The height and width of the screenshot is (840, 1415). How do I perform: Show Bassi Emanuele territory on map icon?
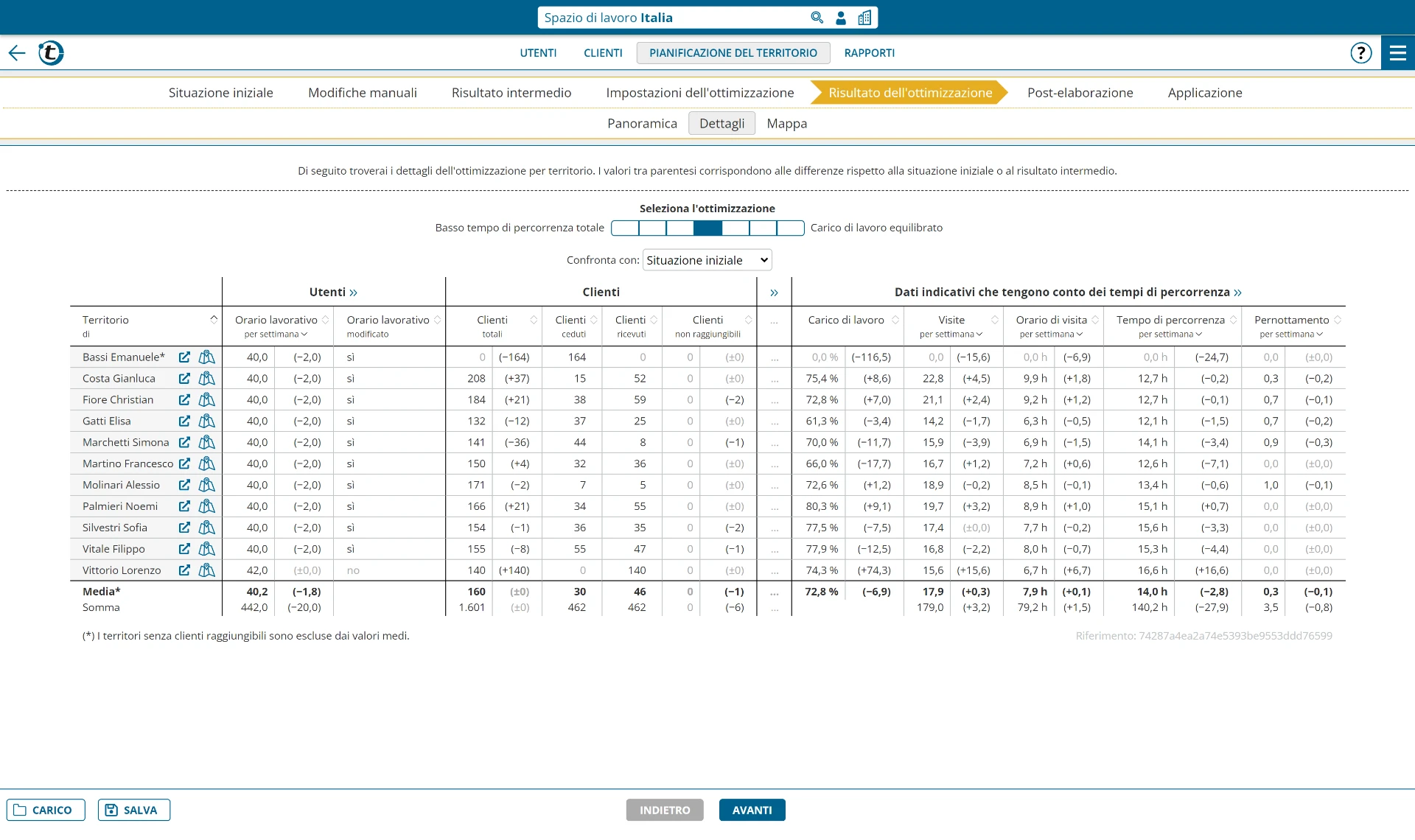coord(207,357)
